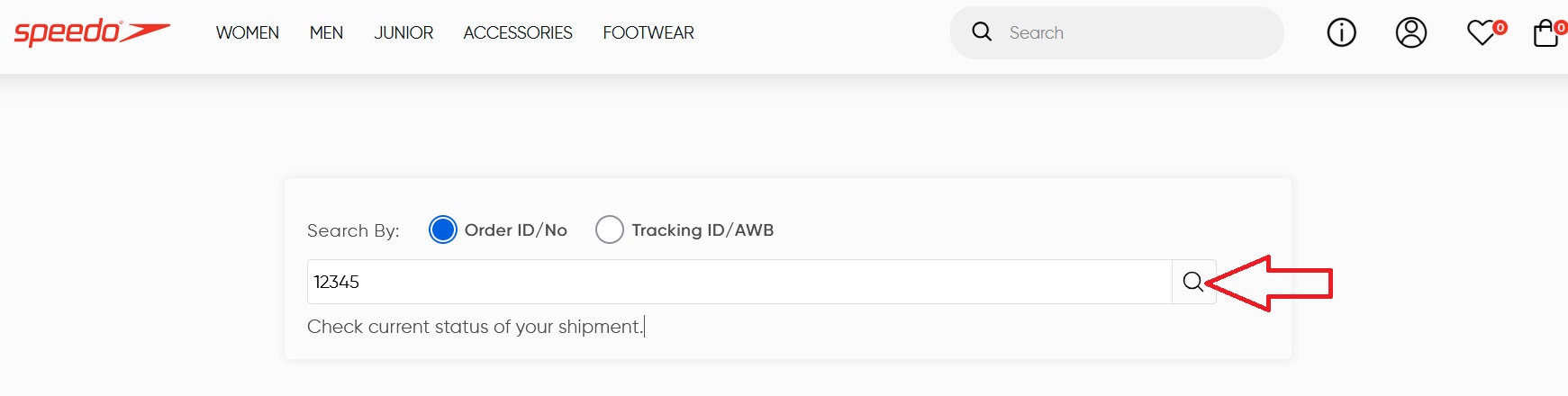The height and width of the screenshot is (396, 1568).
Task: Open the shopping bag cart icon
Action: [x=1545, y=34]
